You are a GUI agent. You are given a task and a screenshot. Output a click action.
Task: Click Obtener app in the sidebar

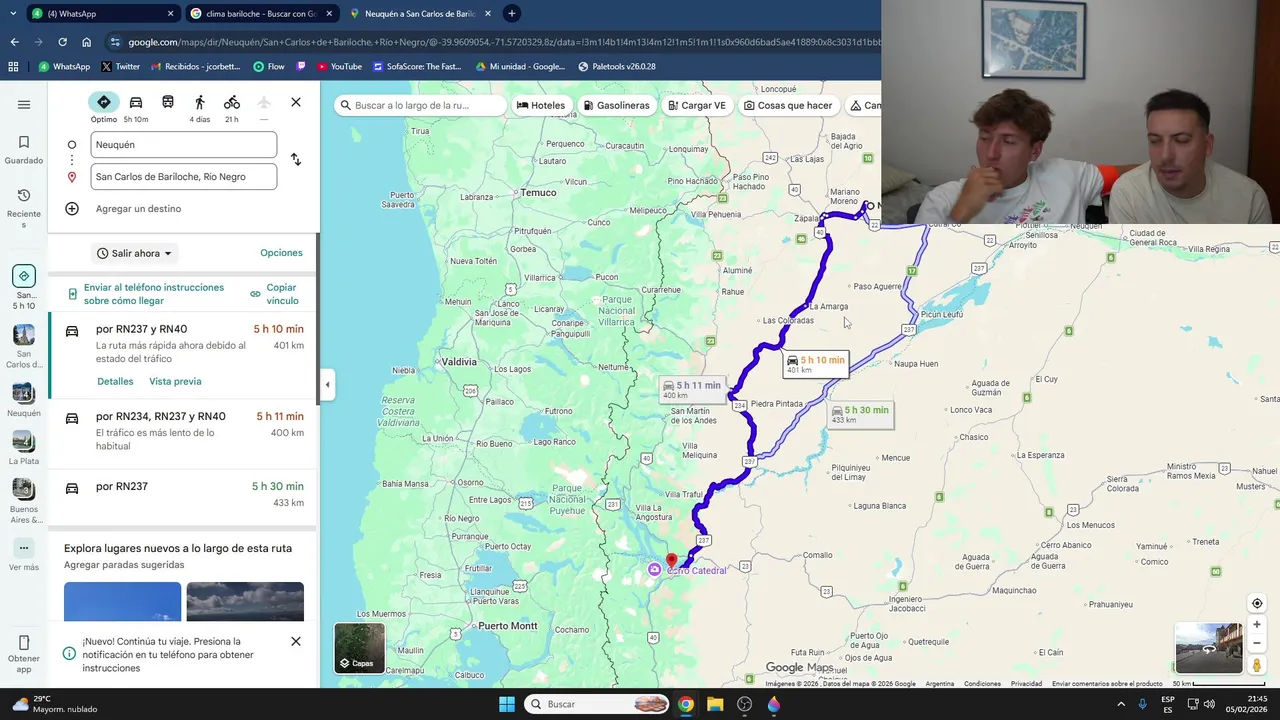24,654
